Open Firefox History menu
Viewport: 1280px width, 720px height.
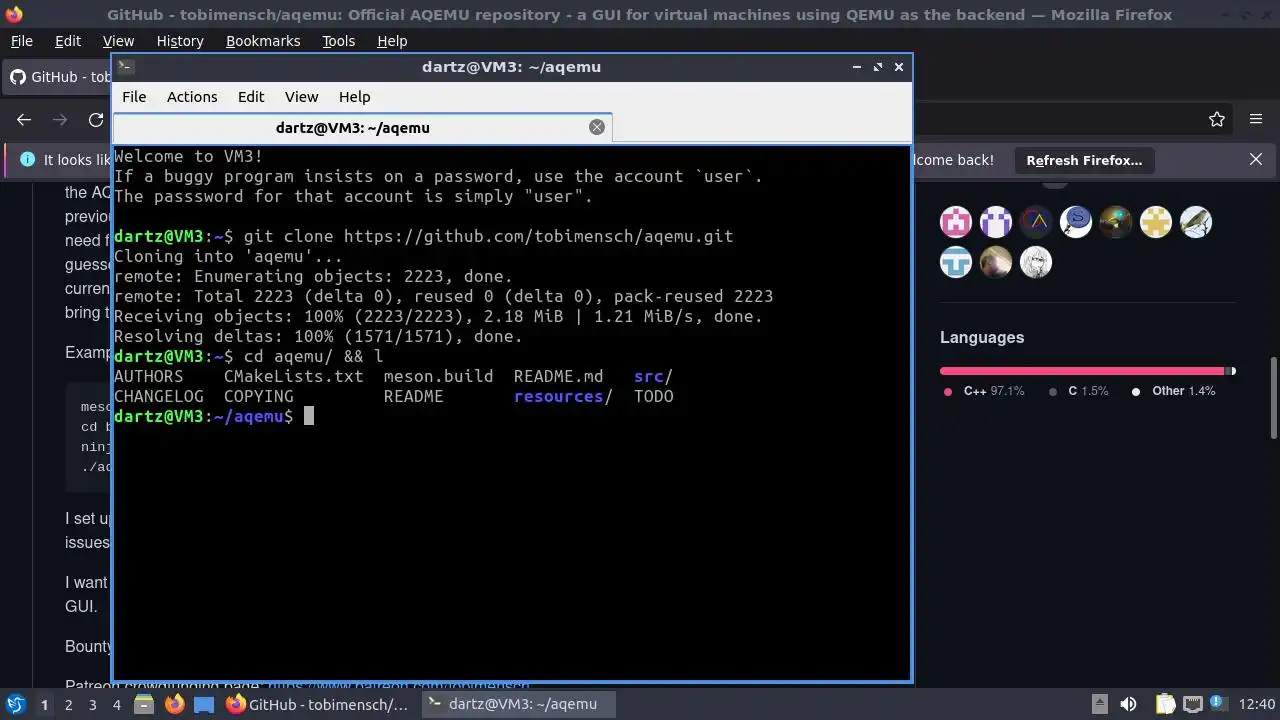pyautogui.click(x=180, y=41)
